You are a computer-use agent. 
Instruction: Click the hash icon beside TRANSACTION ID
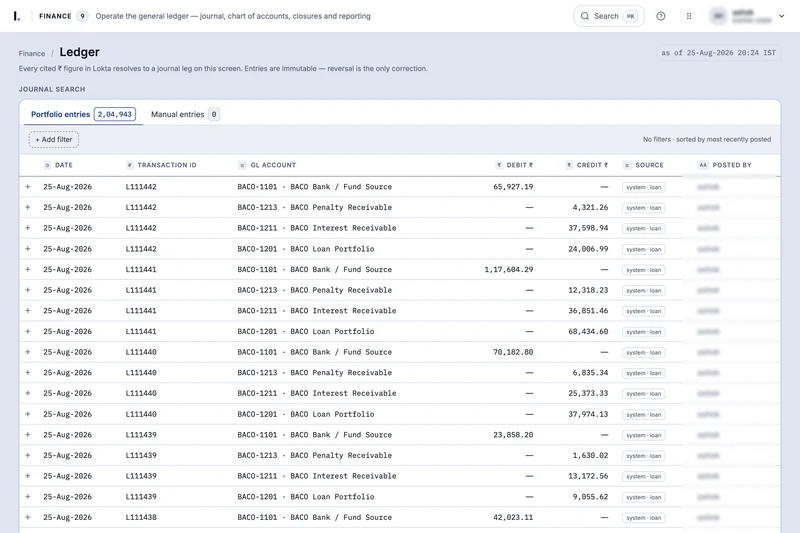pyautogui.click(x=130, y=165)
